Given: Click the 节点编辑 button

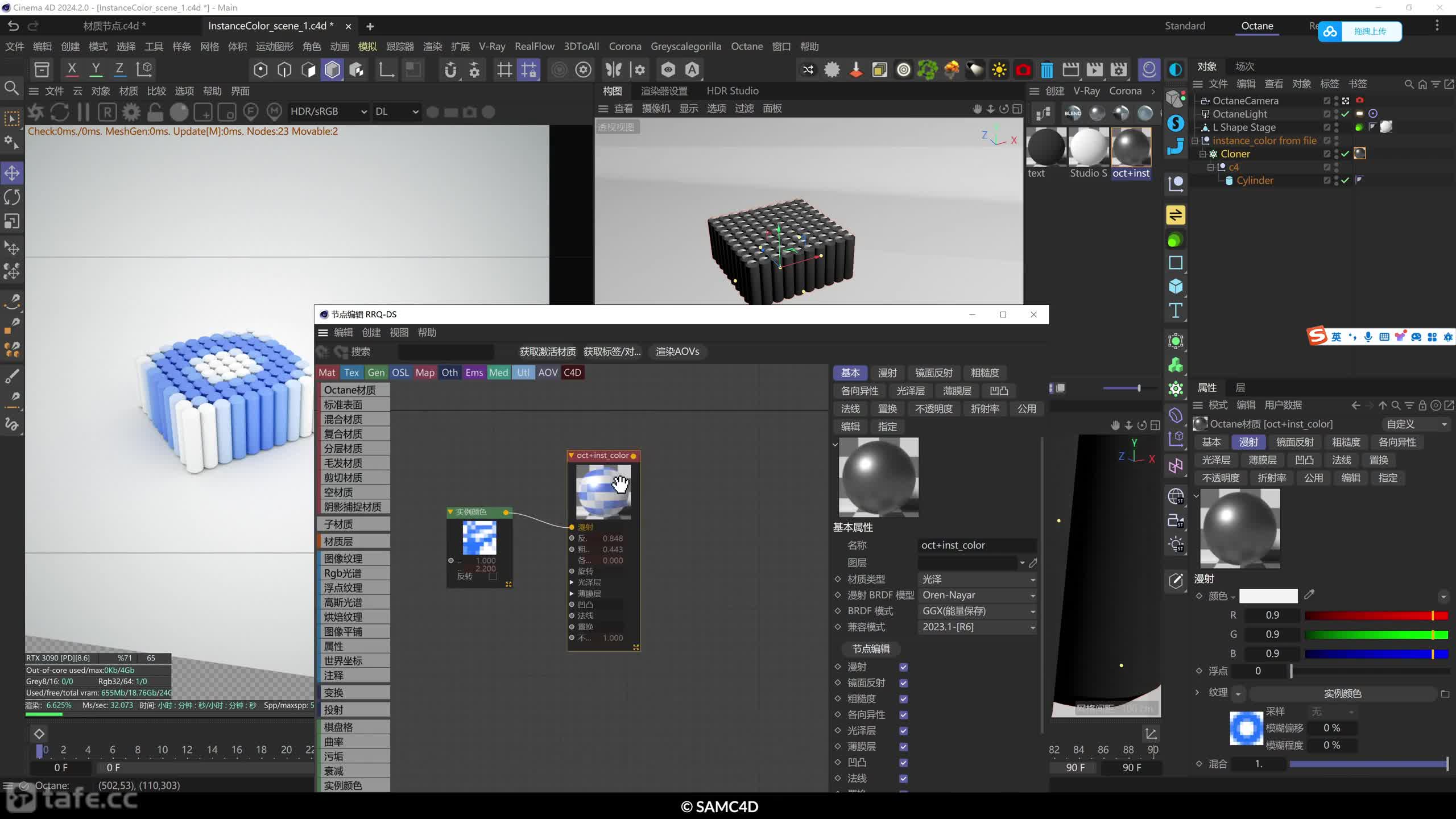Looking at the screenshot, I should (871, 648).
